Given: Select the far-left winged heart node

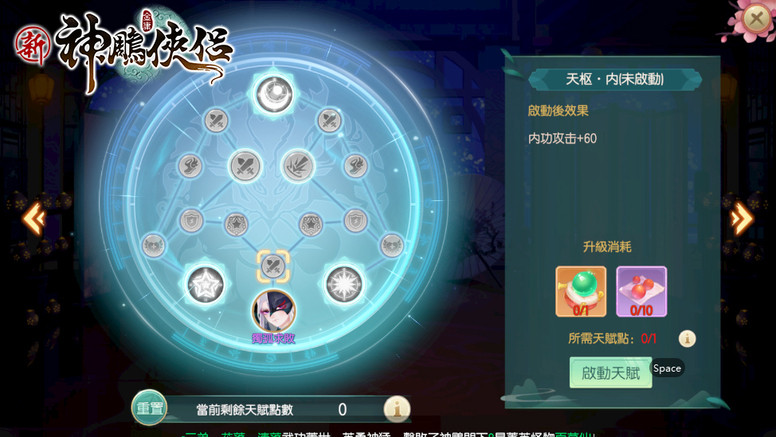Looking at the screenshot, I should click(153, 245).
